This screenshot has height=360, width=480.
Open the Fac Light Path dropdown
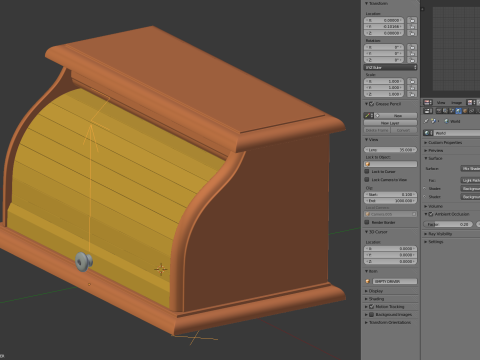pos(470,180)
